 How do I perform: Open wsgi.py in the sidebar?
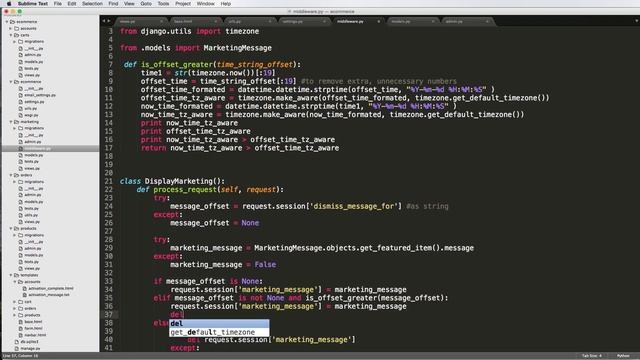(31, 115)
